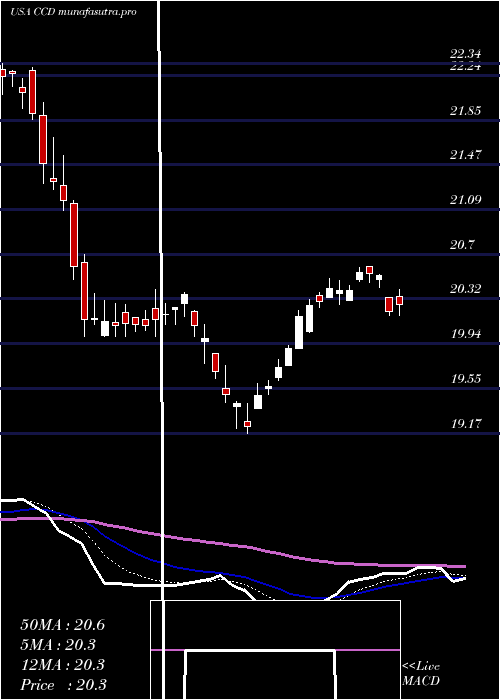
Task: Select the 21.09 price level label
Action: 466,199
